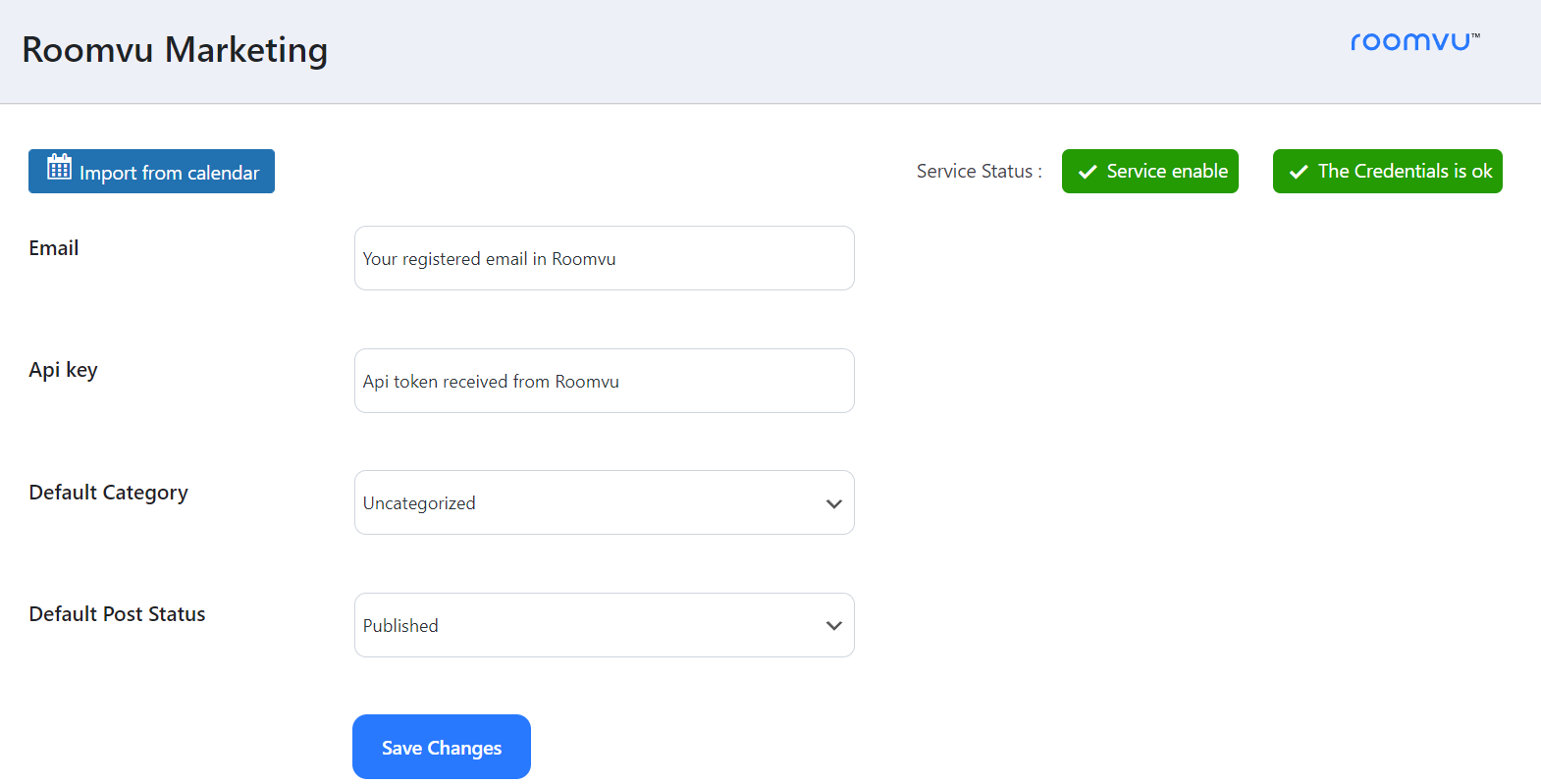Focus the Api key input field

pos(605,381)
